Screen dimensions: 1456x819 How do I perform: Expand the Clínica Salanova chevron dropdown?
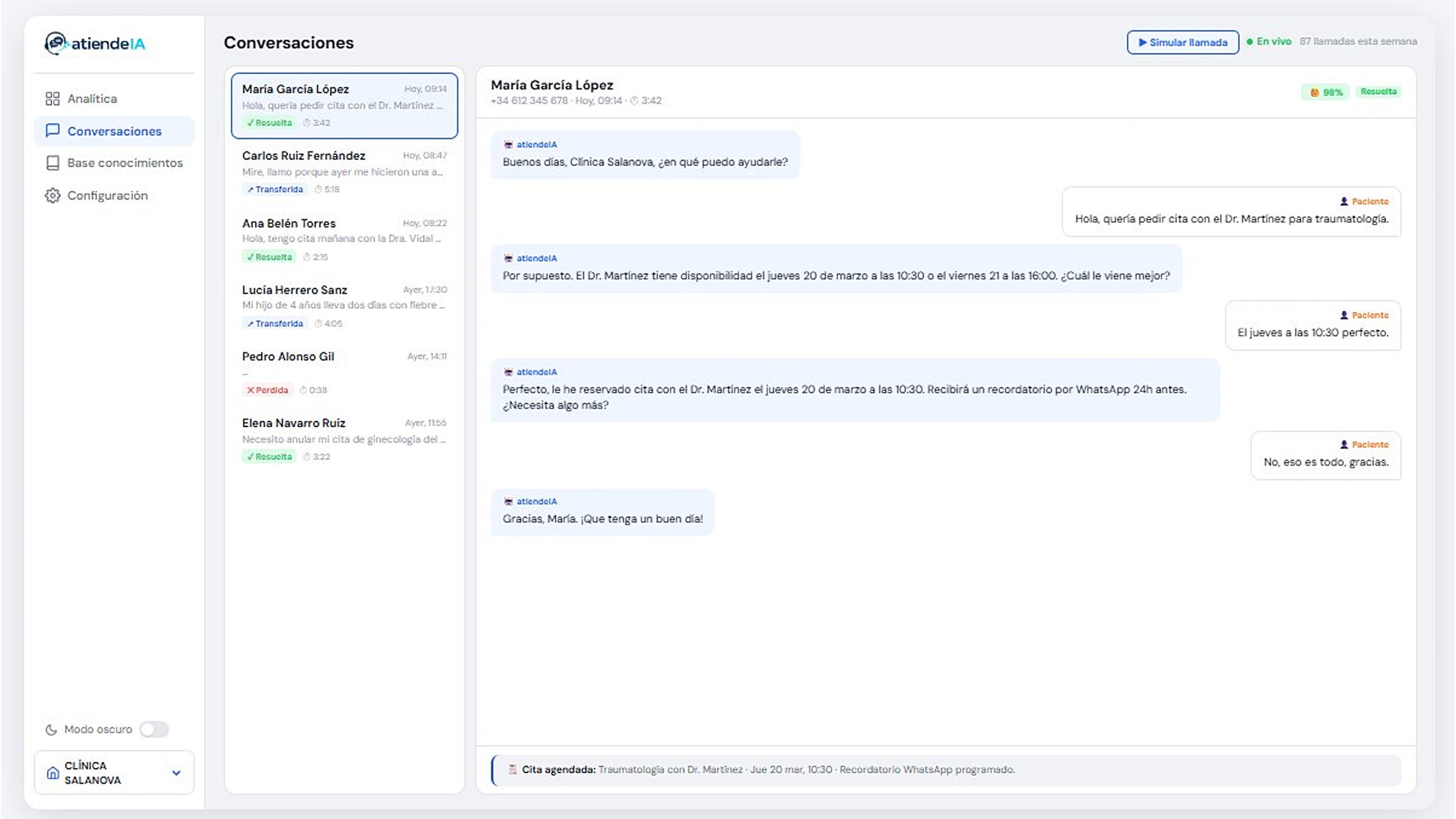(x=176, y=773)
